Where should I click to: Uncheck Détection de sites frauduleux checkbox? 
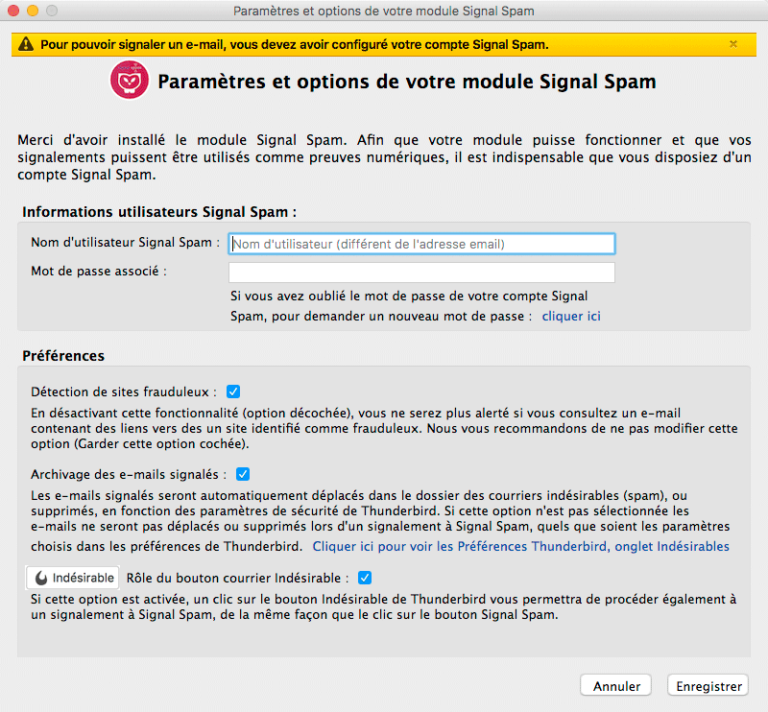point(233,392)
